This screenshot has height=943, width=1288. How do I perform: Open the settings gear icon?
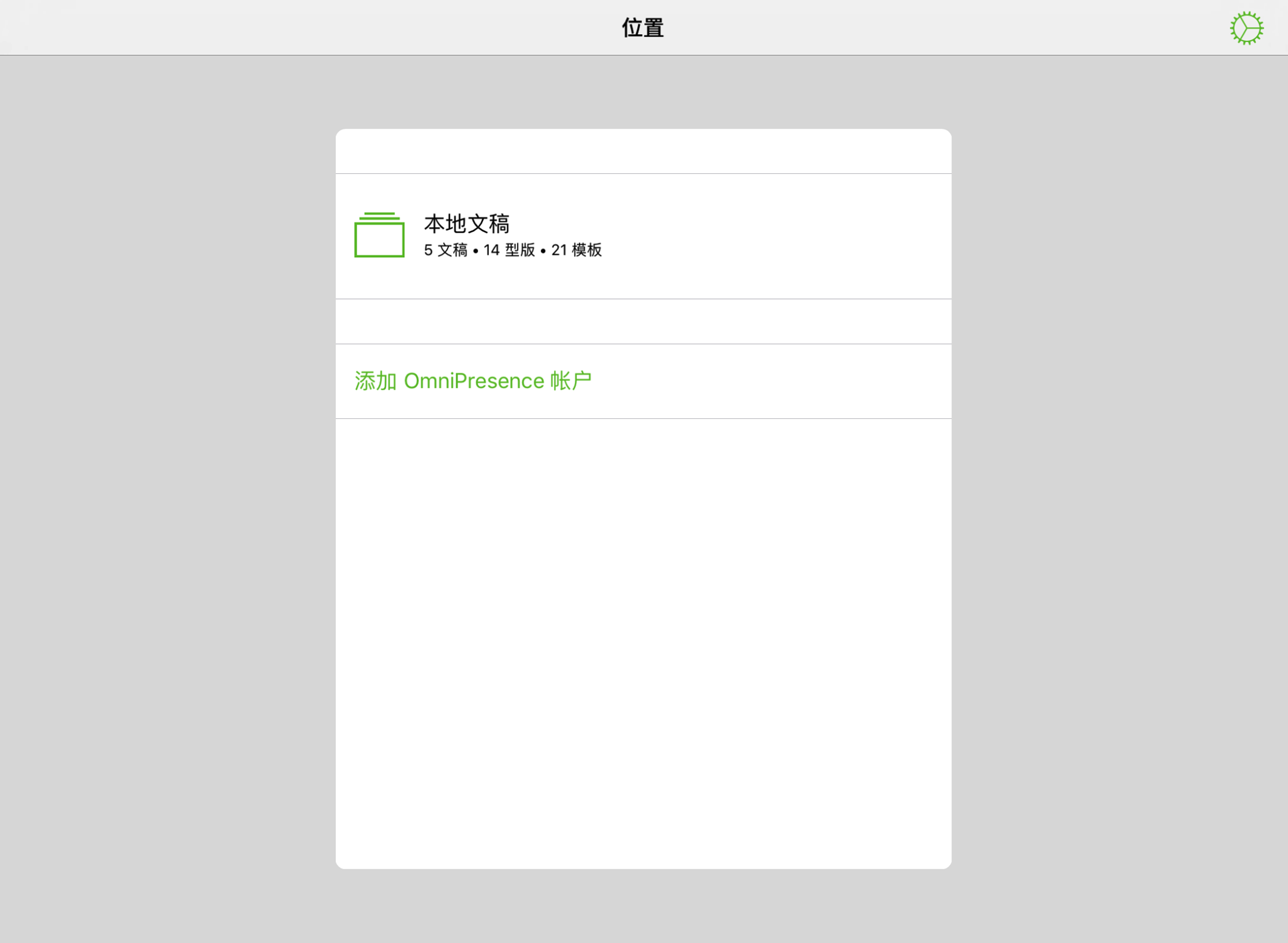point(1246,28)
